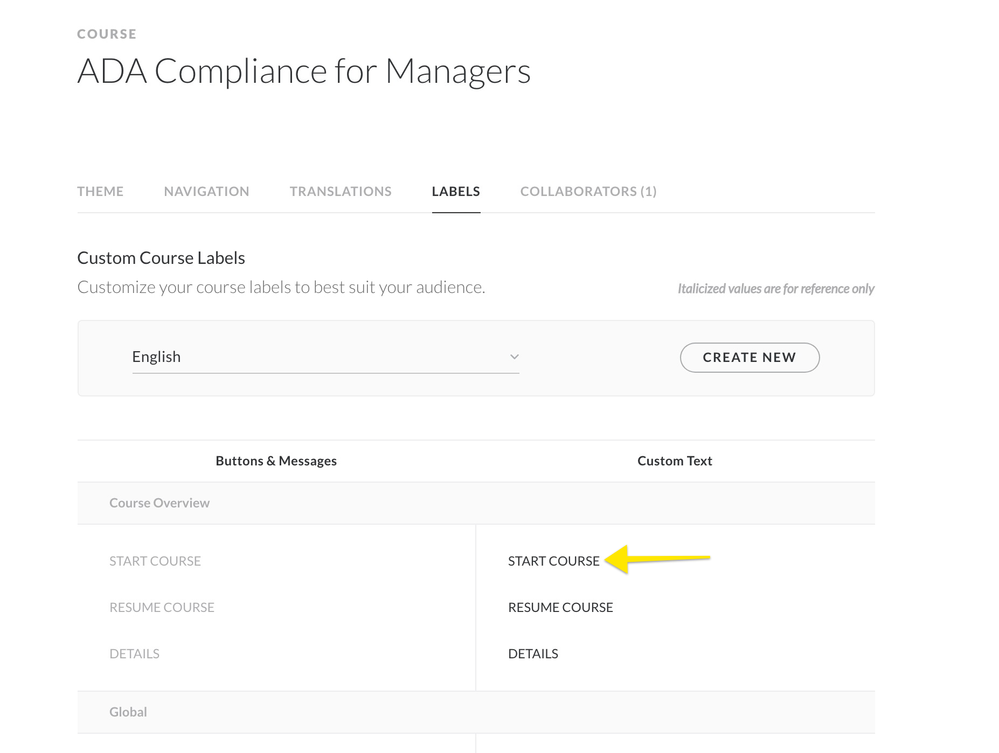Viewport: 999px width, 753px height.
Task: Click the gray DETAILS reference label
Action: [134, 654]
